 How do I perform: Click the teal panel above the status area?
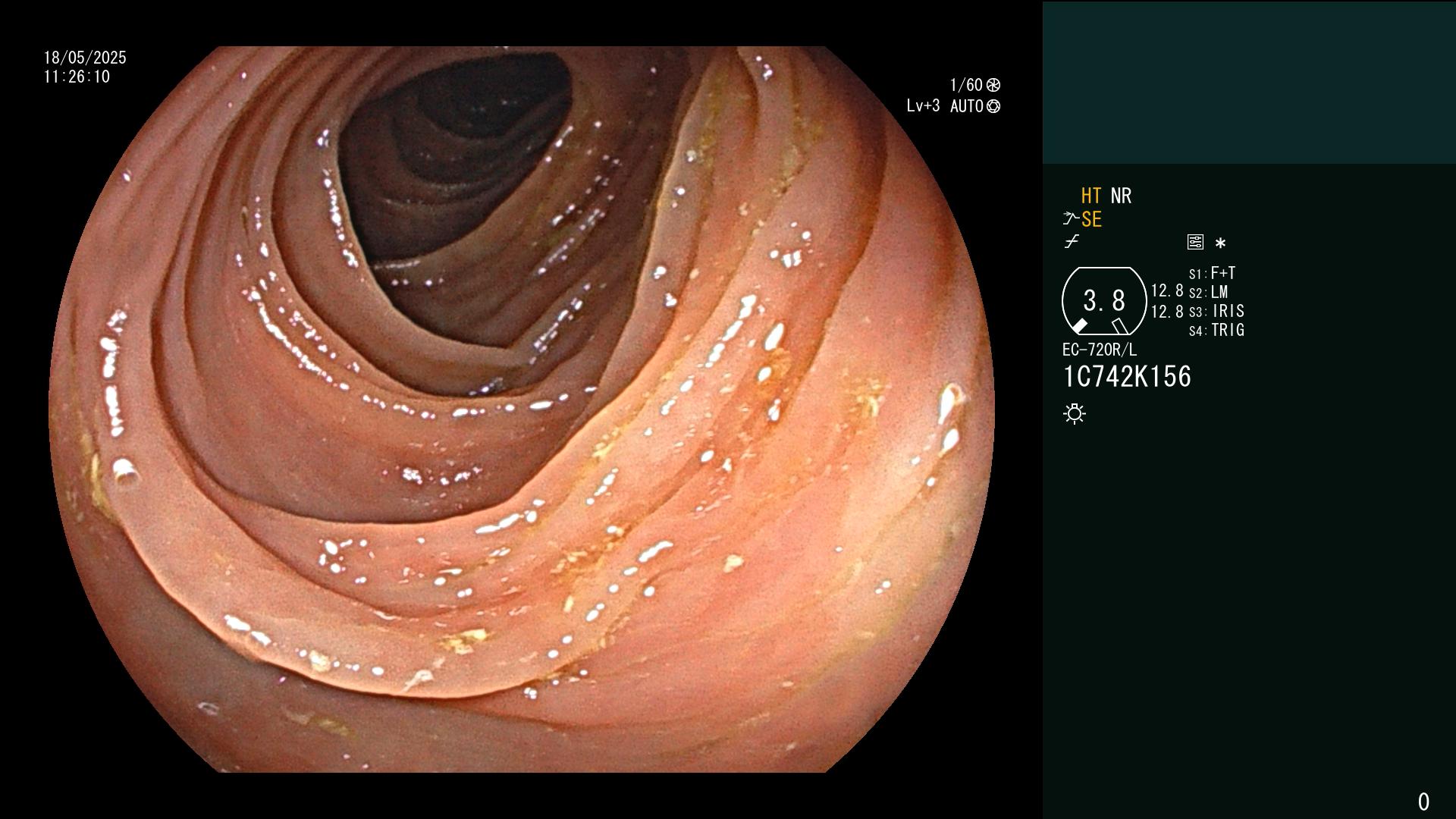(1249, 82)
